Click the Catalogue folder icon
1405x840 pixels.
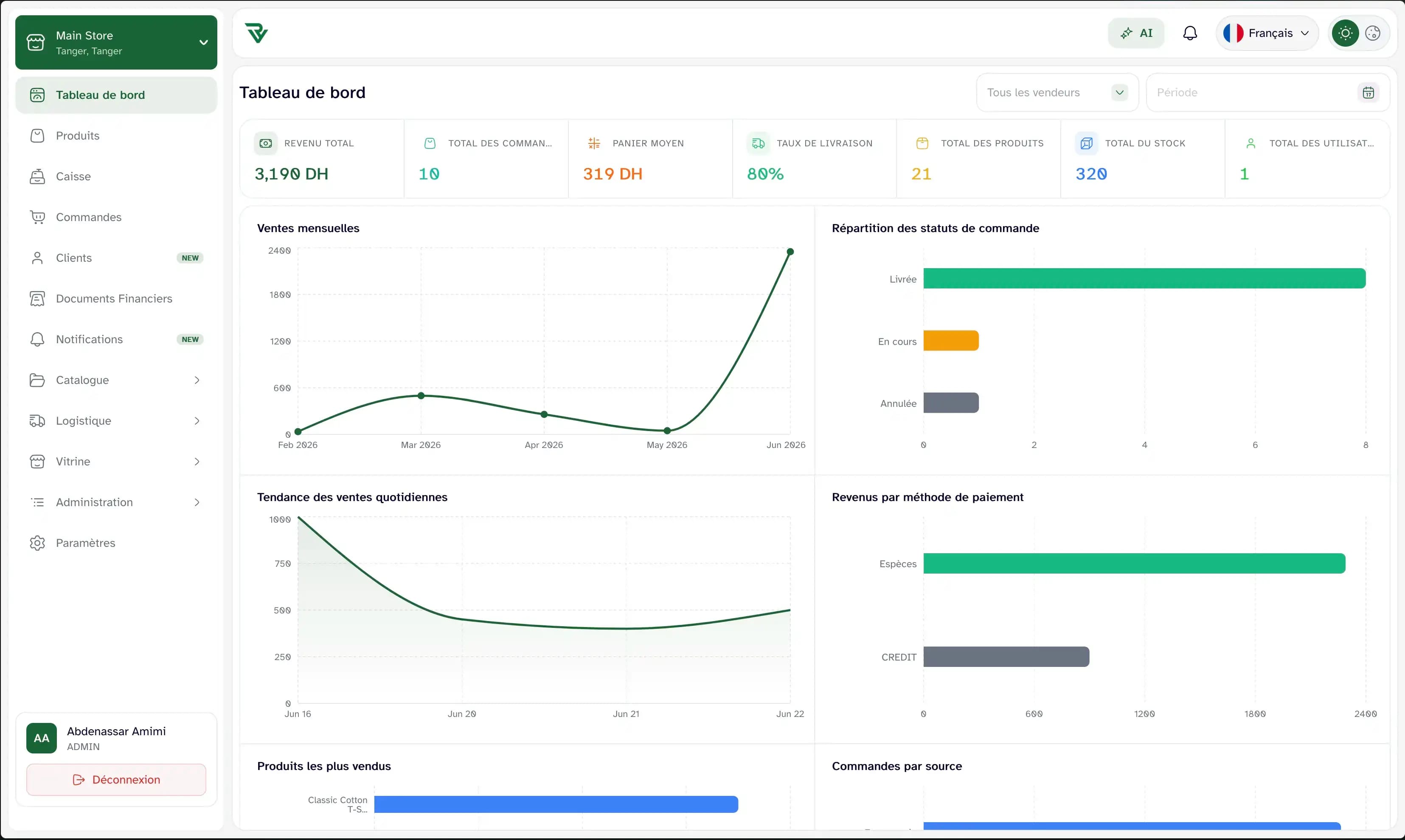coord(37,381)
